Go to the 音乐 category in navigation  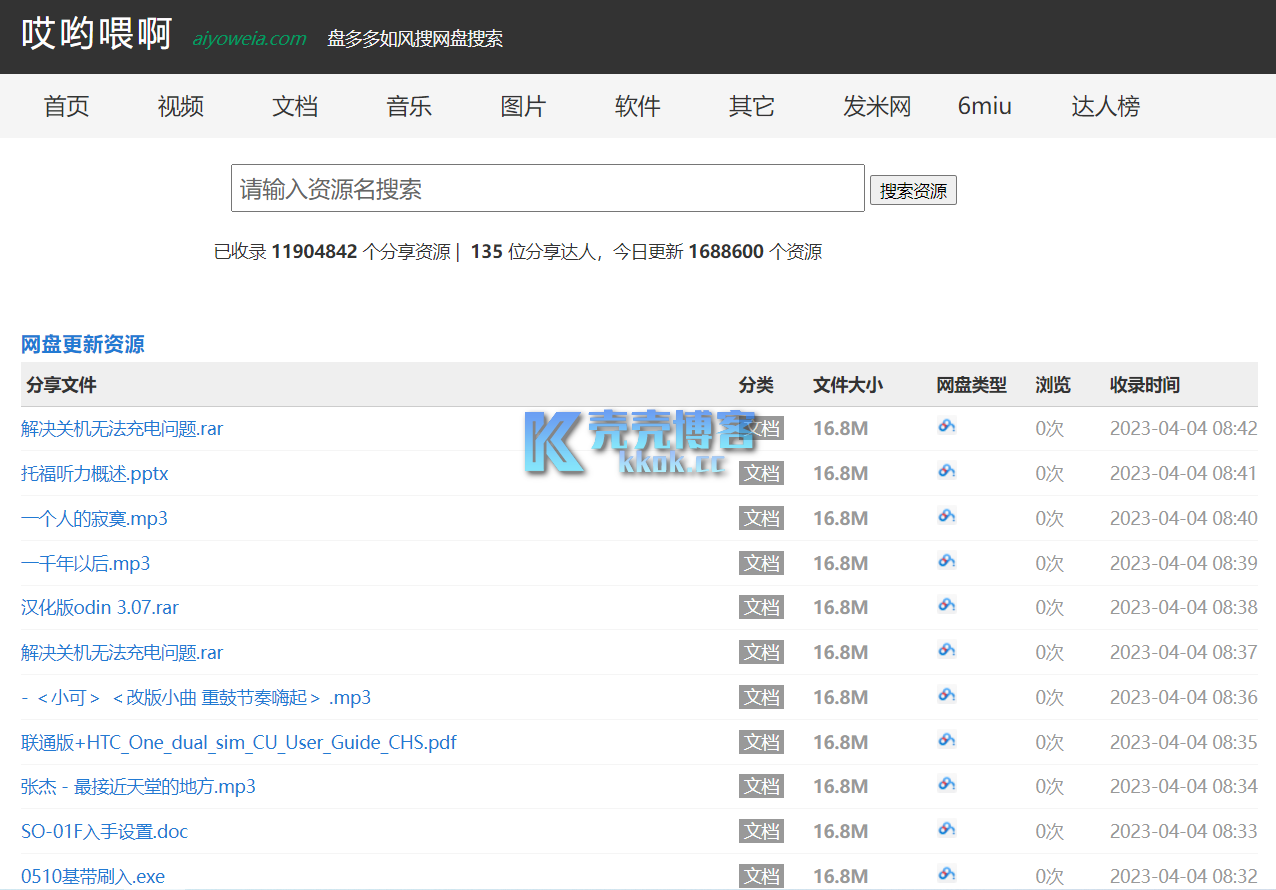pos(409,106)
